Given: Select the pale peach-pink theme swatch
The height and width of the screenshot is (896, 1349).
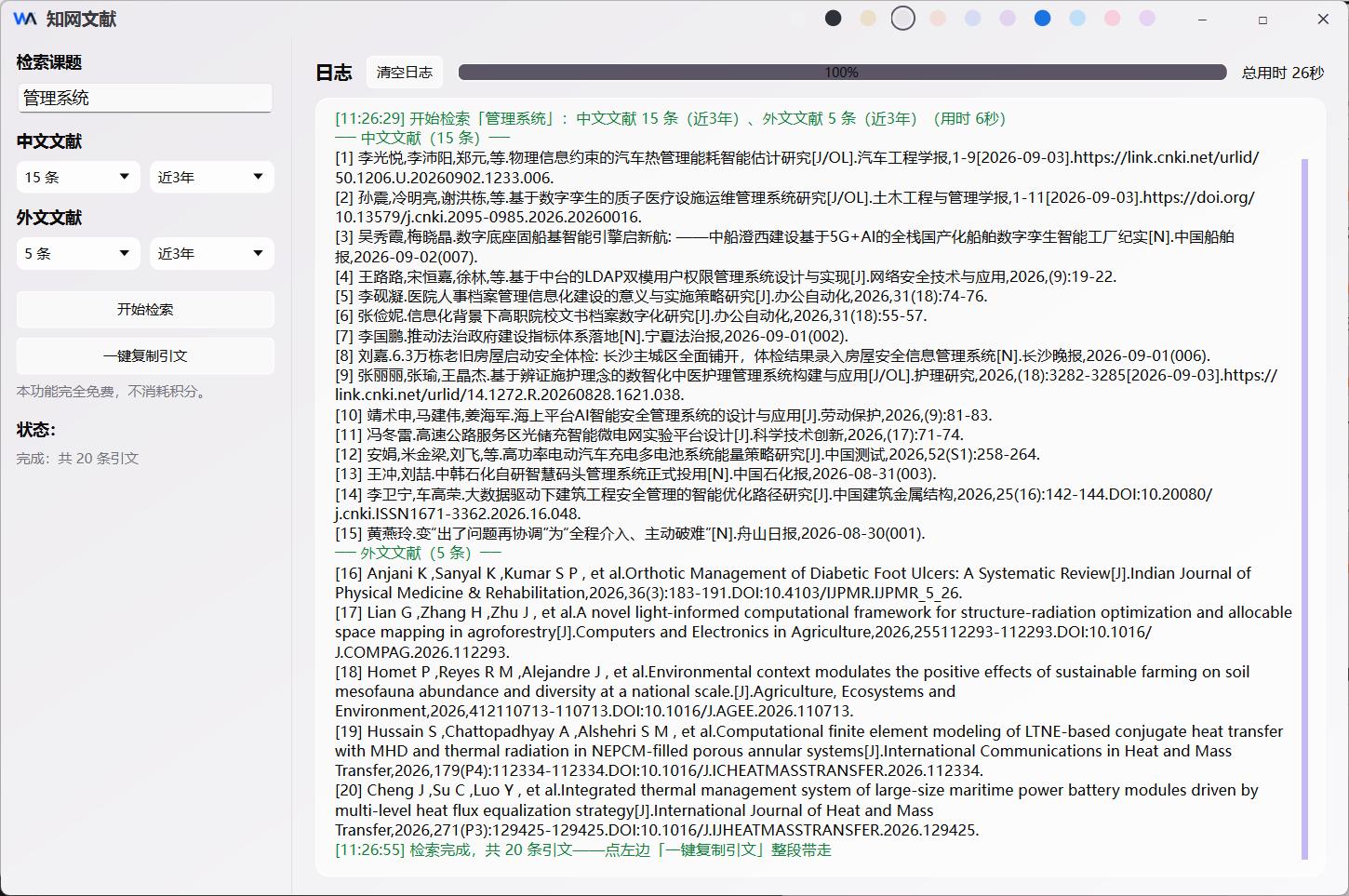Looking at the screenshot, I should [x=938, y=18].
